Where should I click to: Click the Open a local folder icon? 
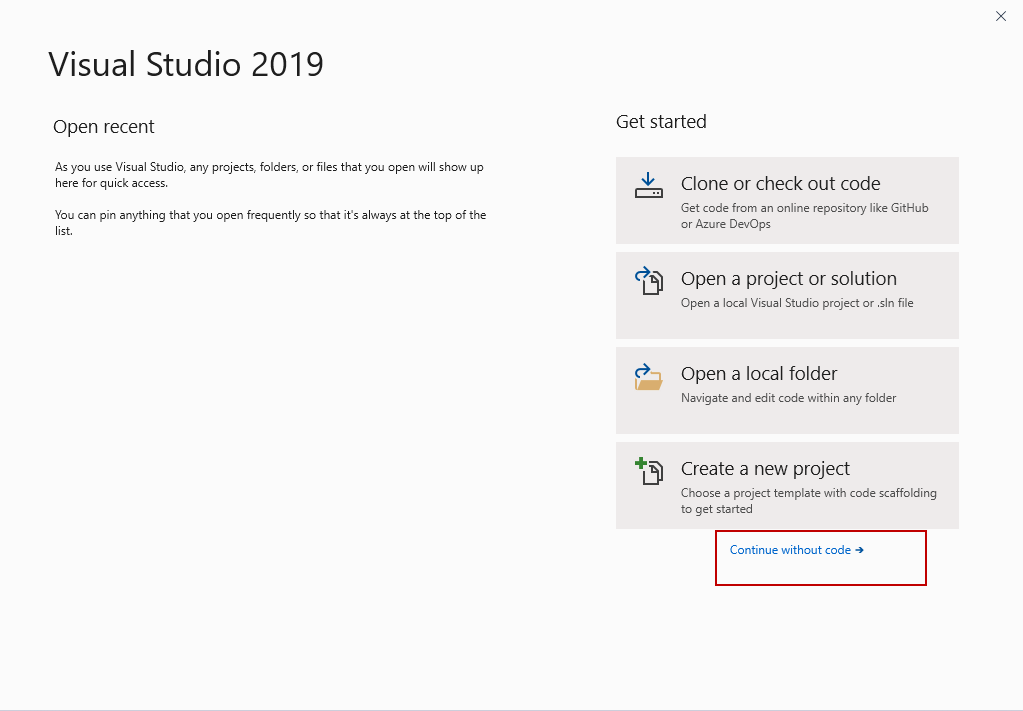tap(648, 376)
